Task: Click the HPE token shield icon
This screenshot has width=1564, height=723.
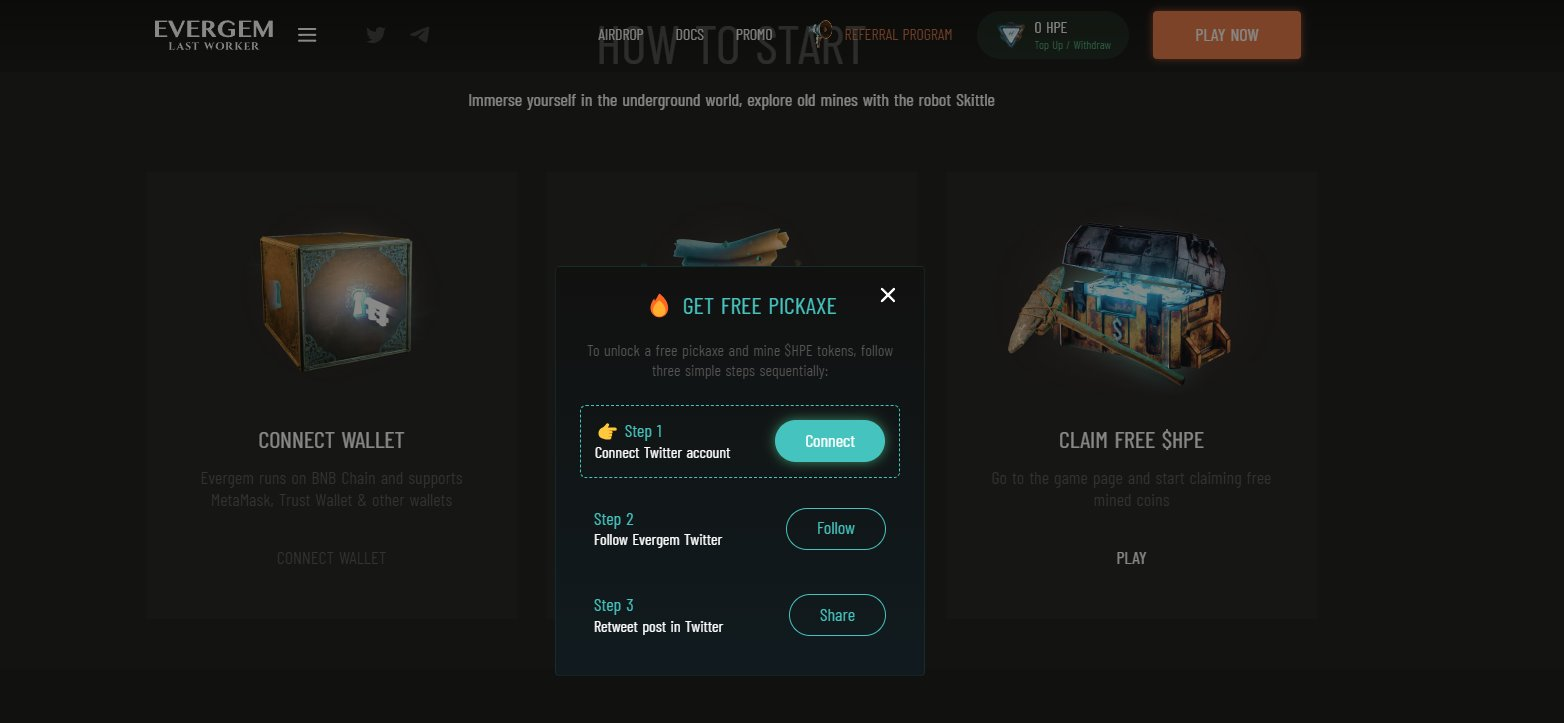Action: pos(1012,36)
